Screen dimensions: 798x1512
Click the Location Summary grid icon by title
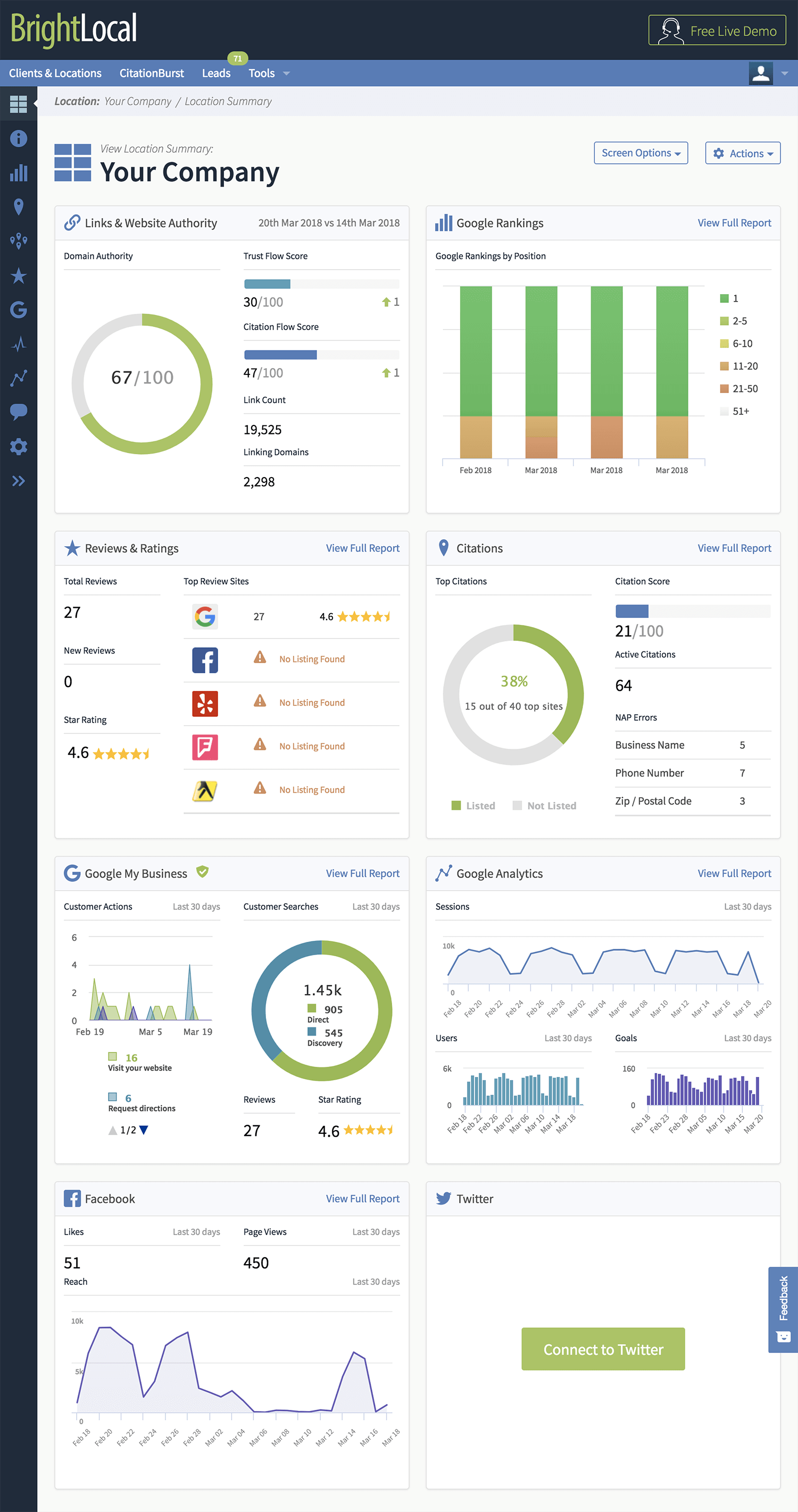pyautogui.click(x=73, y=163)
